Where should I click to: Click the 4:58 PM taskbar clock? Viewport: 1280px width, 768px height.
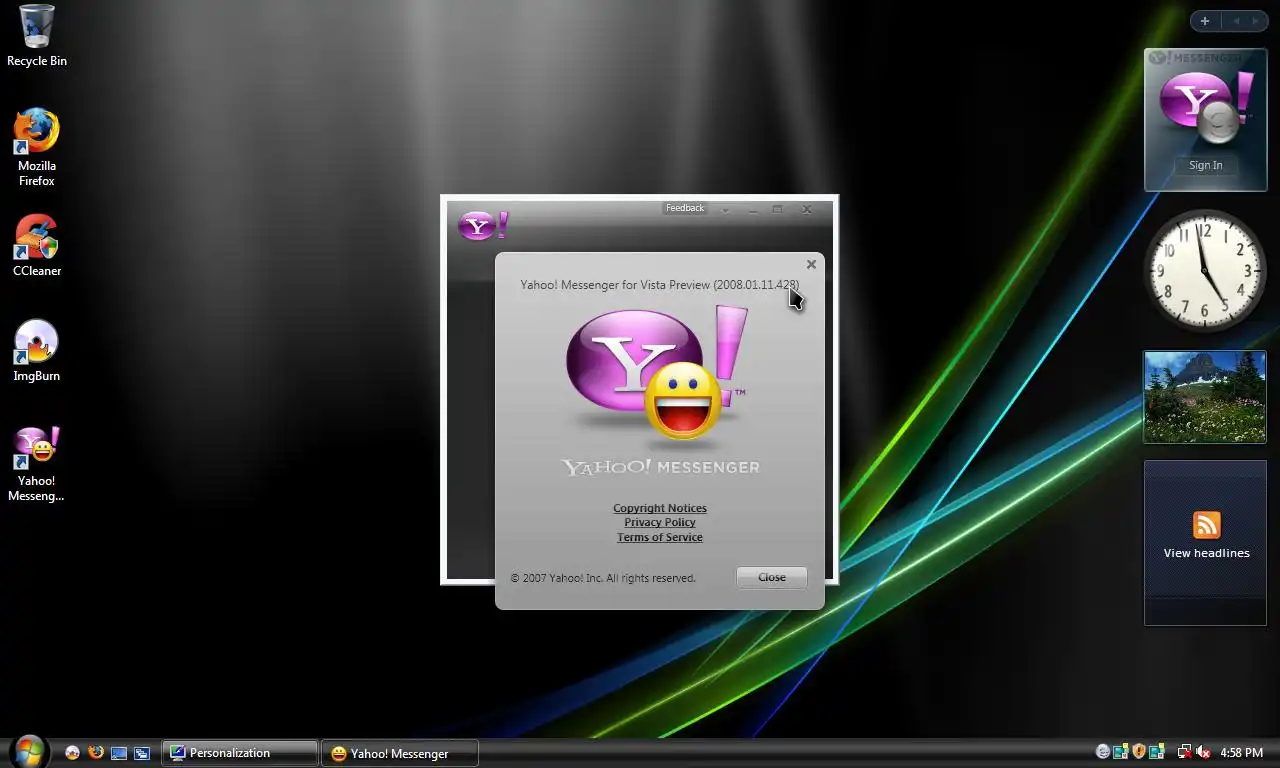tap(1241, 753)
